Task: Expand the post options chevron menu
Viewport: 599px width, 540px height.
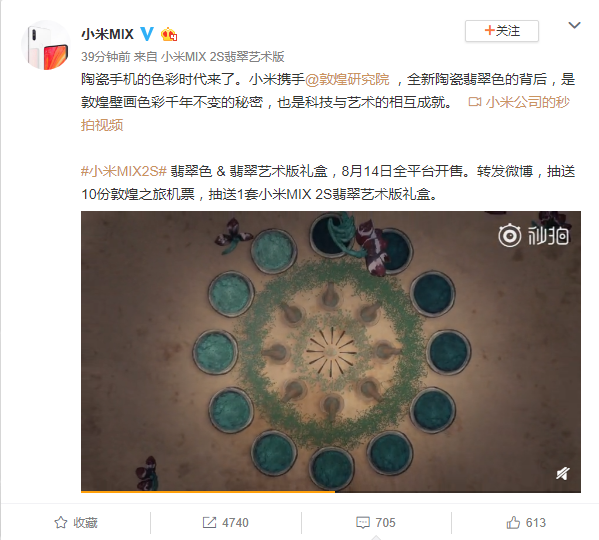Action: (574, 26)
